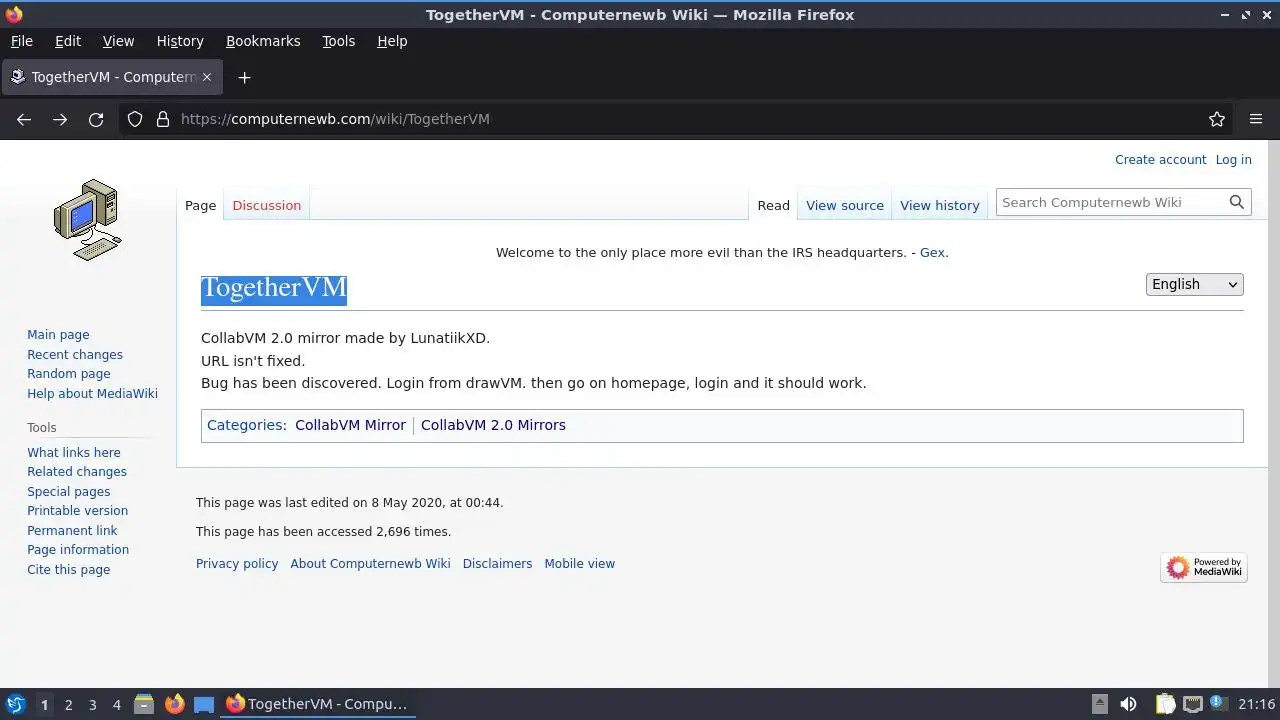The height and width of the screenshot is (720, 1280).
Task: Switch to the Discussion tab
Action: (x=266, y=205)
